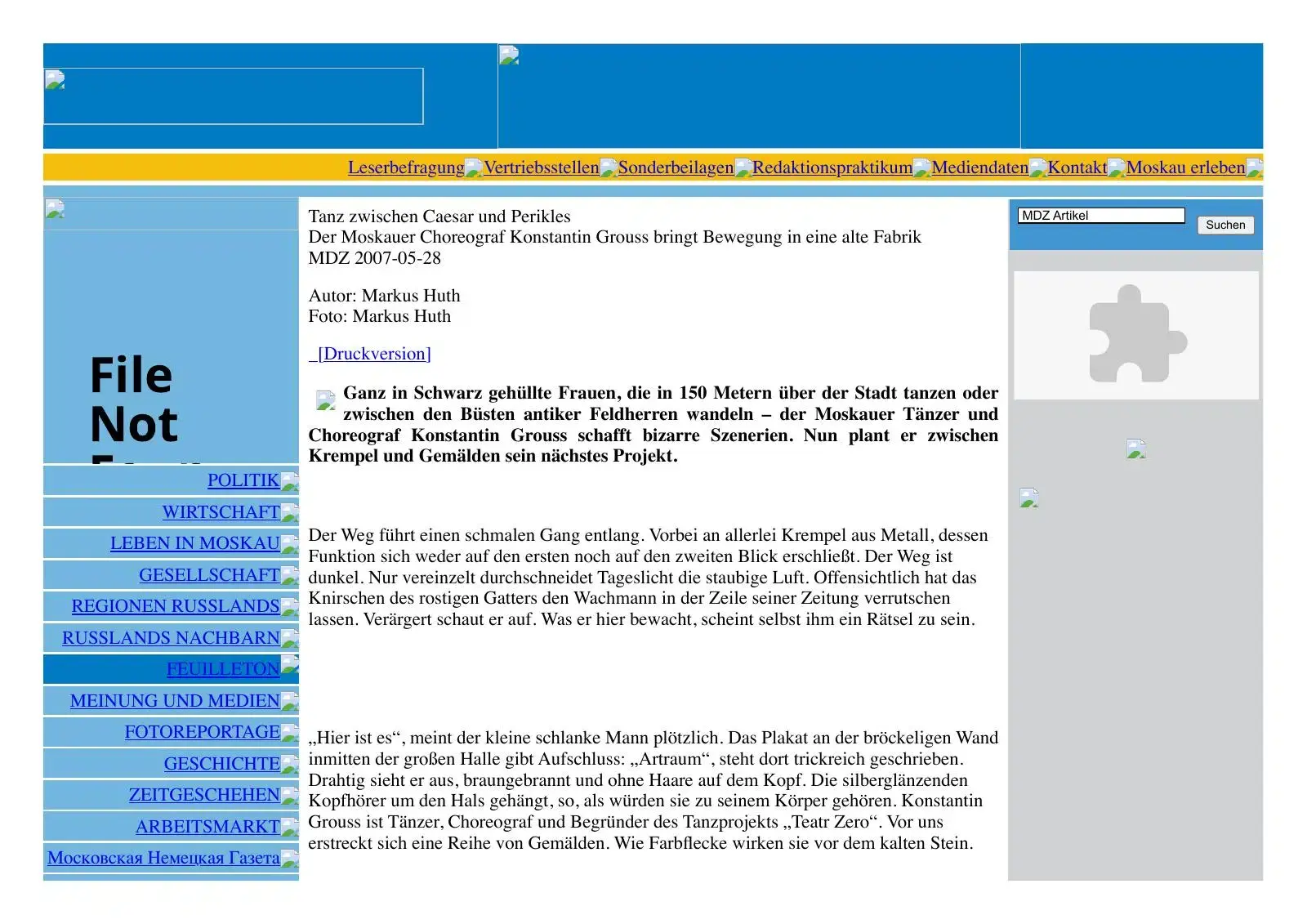Open the Leserbefragung link
The width and height of the screenshot is (1307, 924).
pos(406,167)
